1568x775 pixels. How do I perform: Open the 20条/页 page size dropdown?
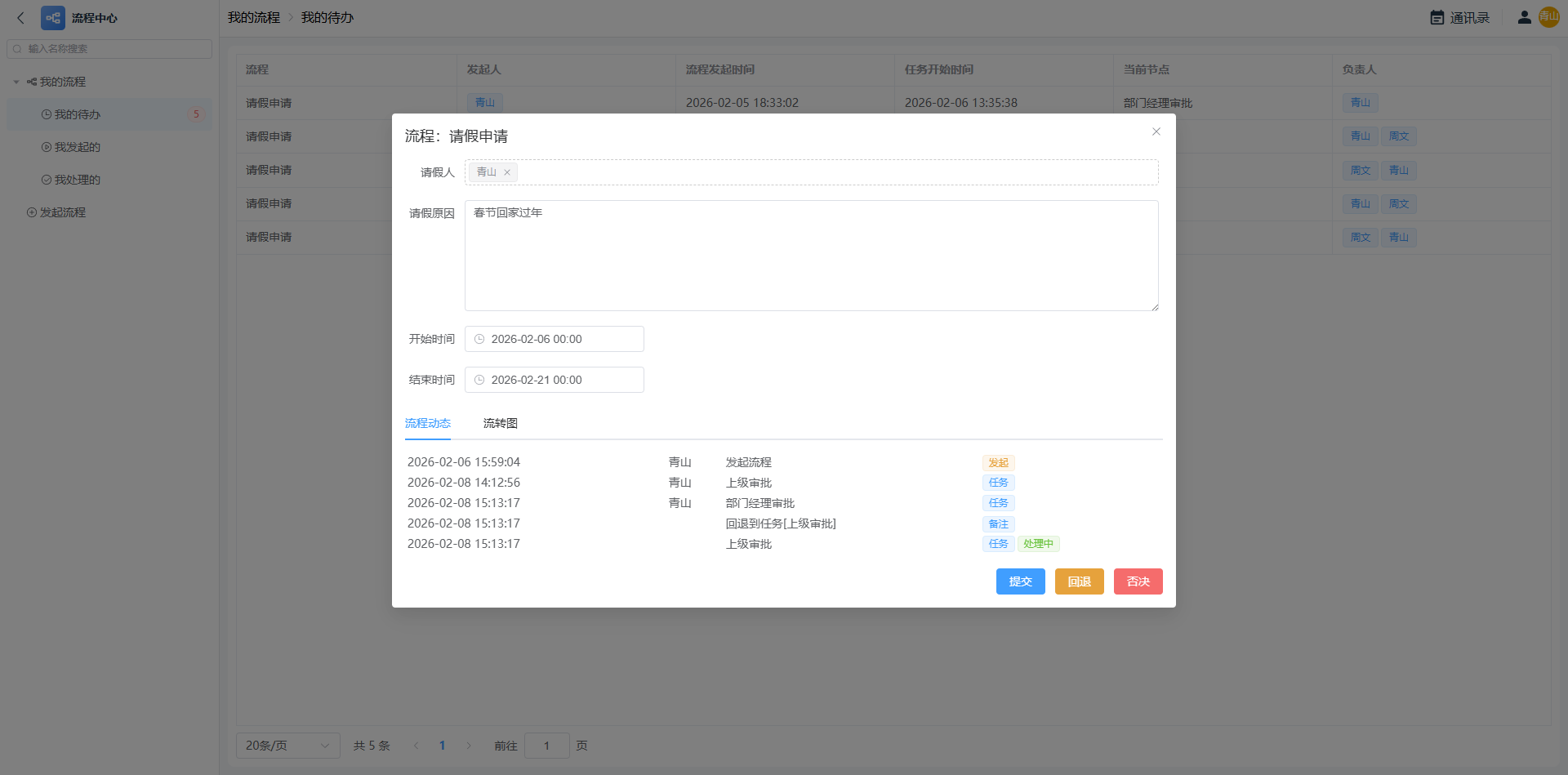287,746
